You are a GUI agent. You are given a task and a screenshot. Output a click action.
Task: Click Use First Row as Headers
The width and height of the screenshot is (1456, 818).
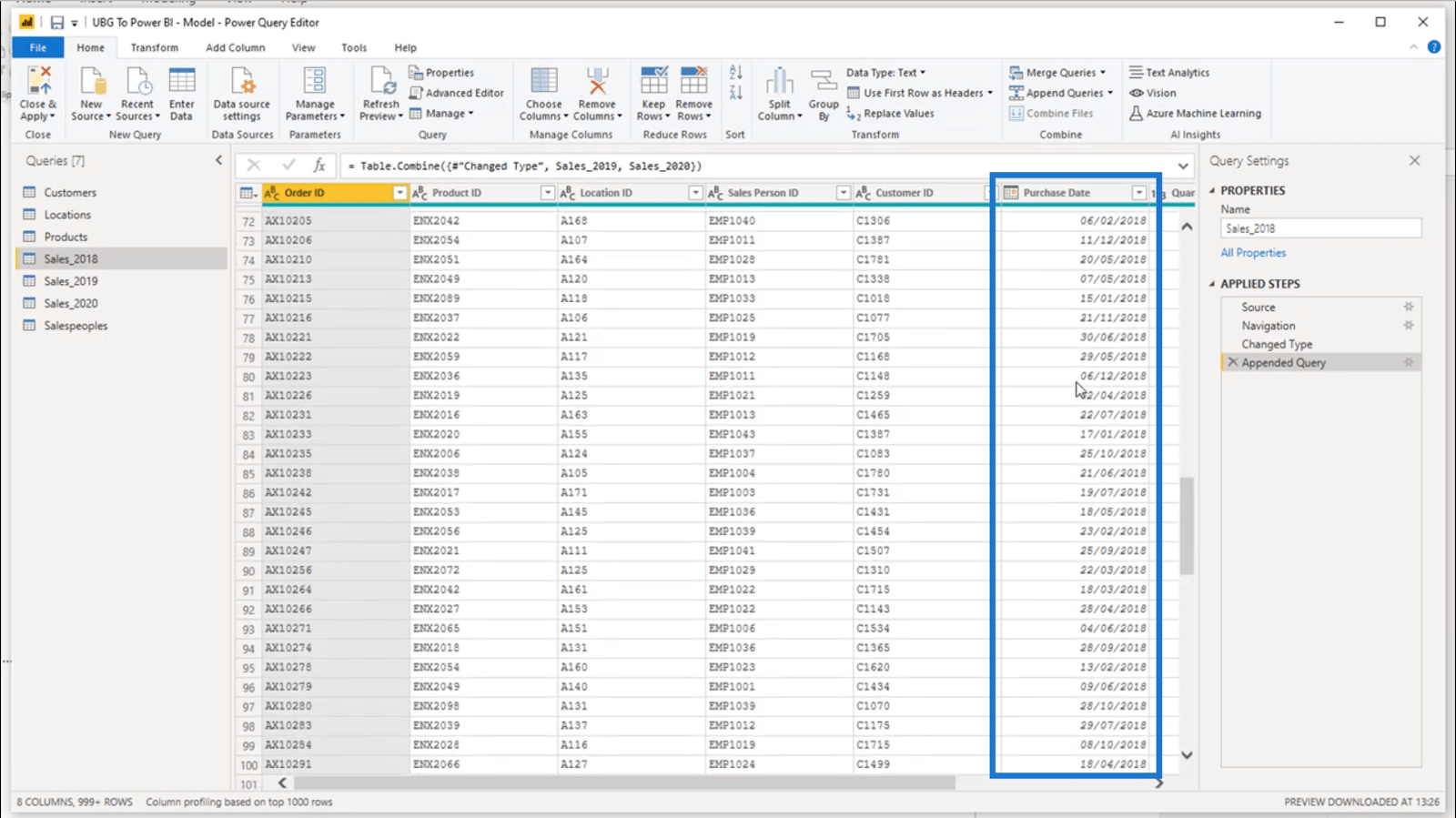[x=920, y=93]
